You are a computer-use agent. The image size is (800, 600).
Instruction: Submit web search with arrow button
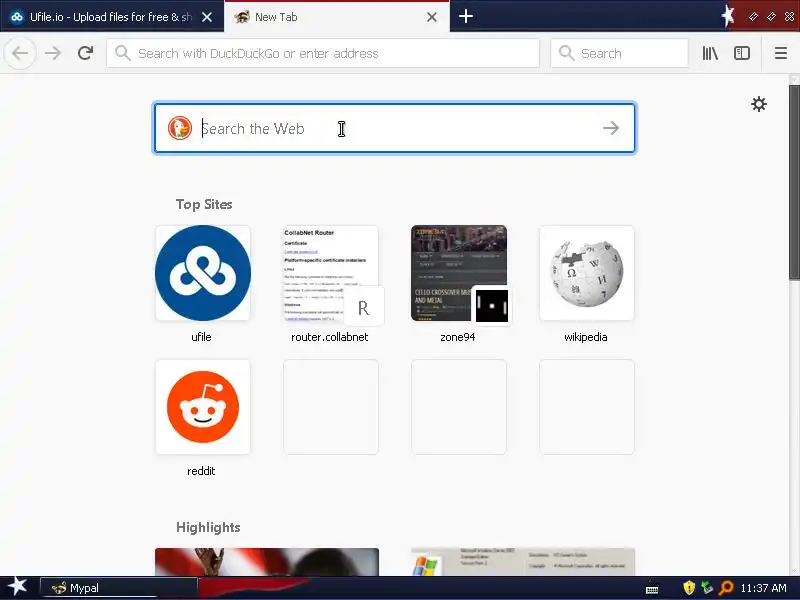(x=611, y=128)
